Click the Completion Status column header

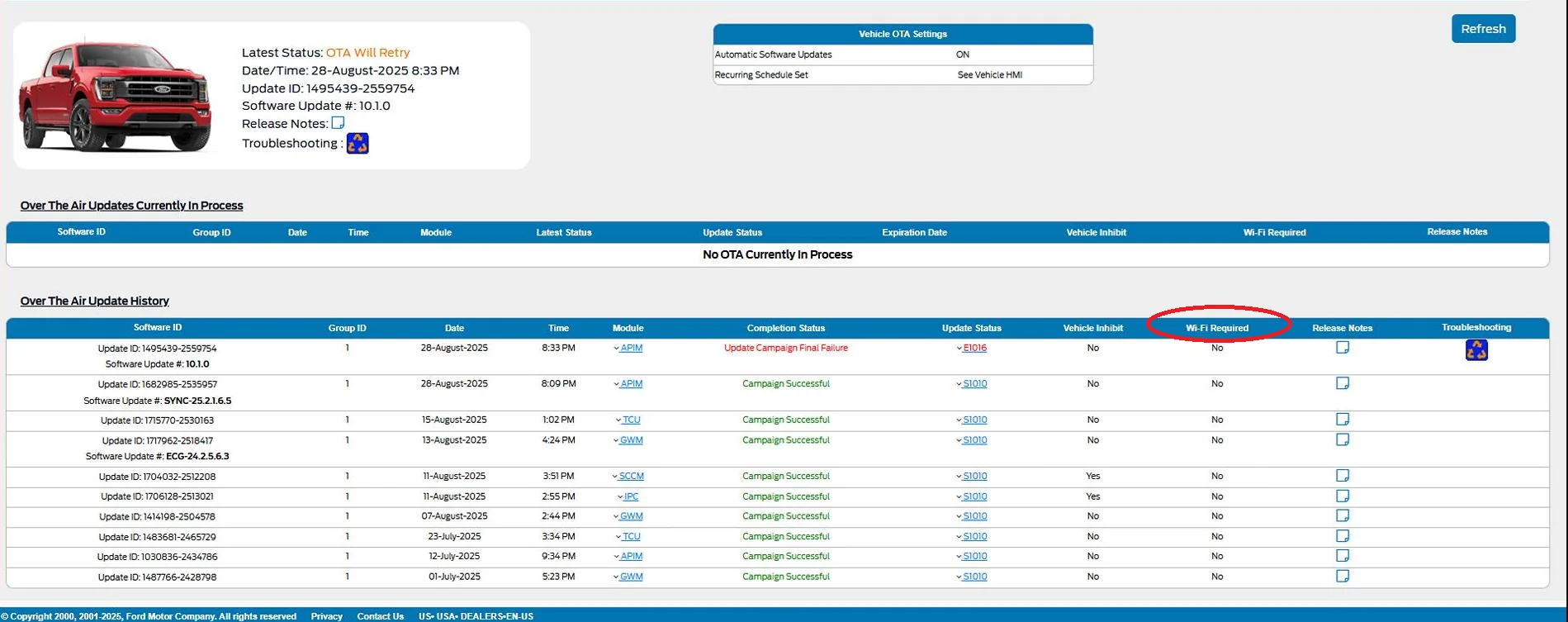click(x=786, y=328)
